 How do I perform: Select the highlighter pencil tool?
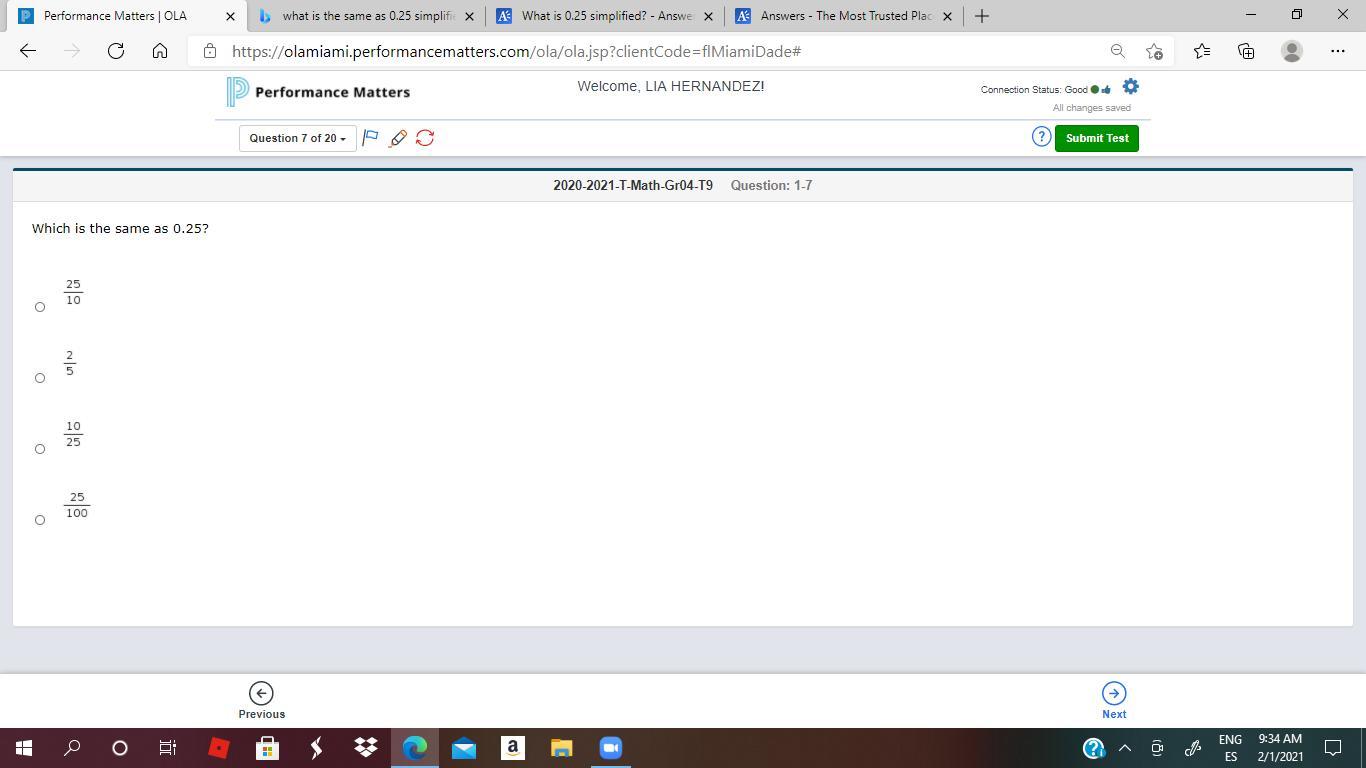[398, 138]
